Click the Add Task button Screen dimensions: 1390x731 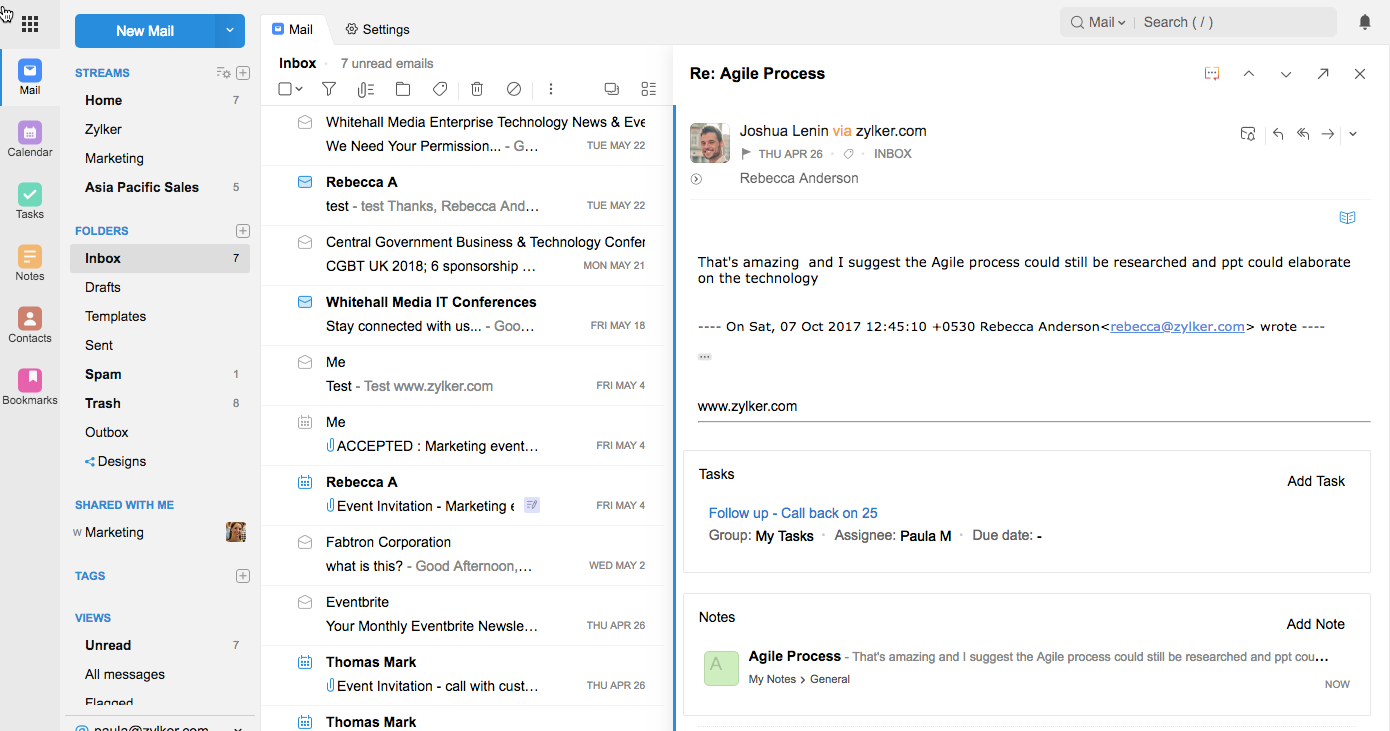click(x=1316, y=481)
